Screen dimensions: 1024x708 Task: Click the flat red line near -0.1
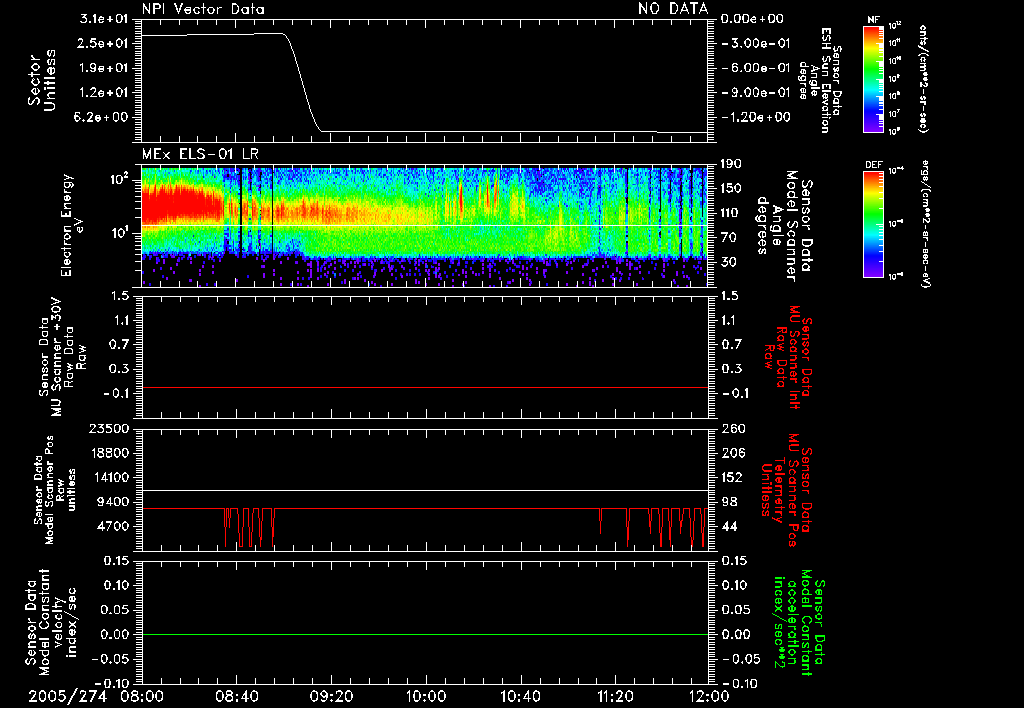(x=425, y=387)
